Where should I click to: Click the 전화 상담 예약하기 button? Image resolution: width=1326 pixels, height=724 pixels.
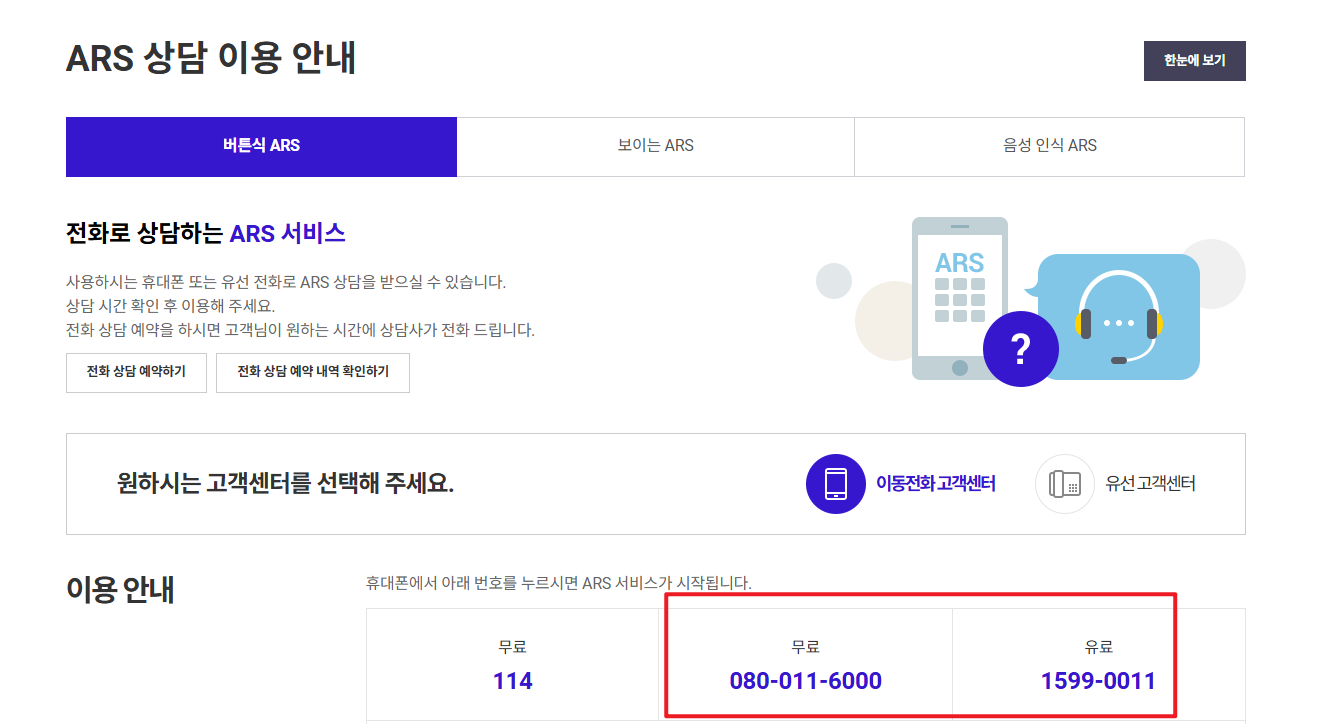pos(136,372)
